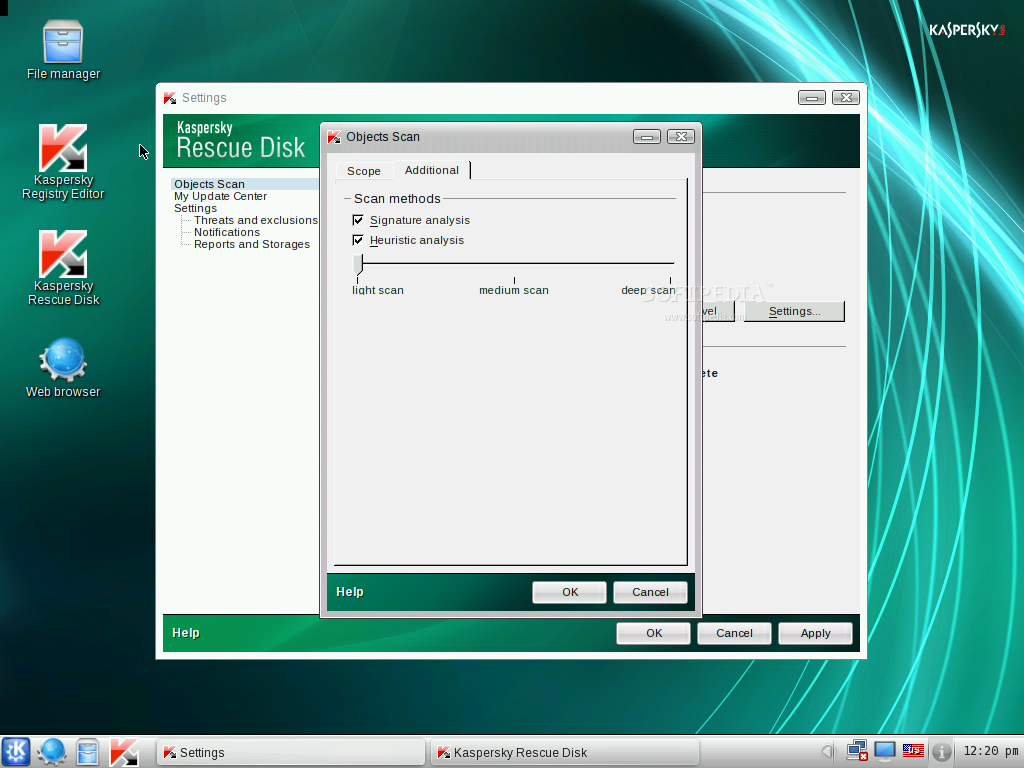This screenshot has height=768, width=1024.
Task: Open Kaspersky Rescue Disk desktop icon
Action: (x=63, y=268)
